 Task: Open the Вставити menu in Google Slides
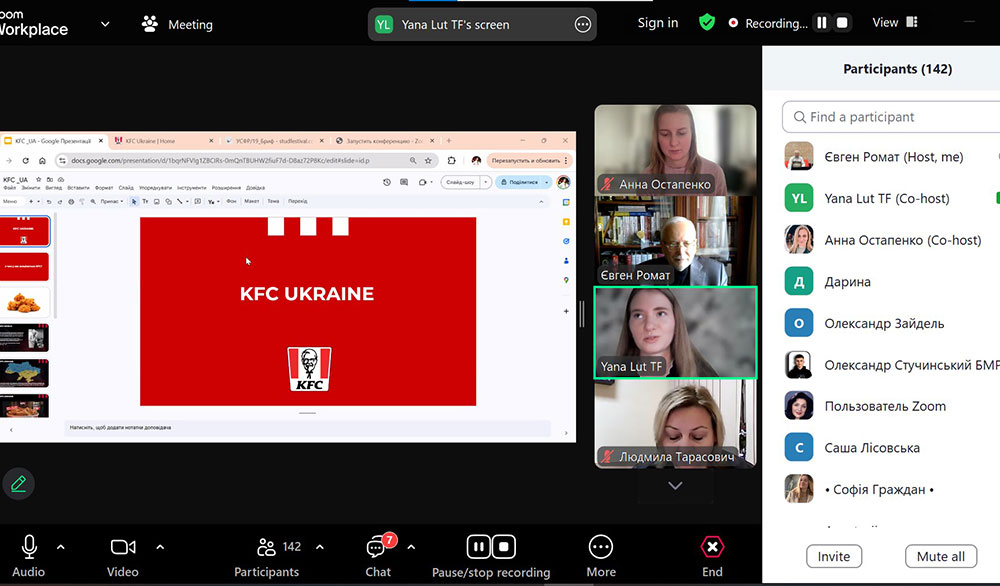click(78, 188)
